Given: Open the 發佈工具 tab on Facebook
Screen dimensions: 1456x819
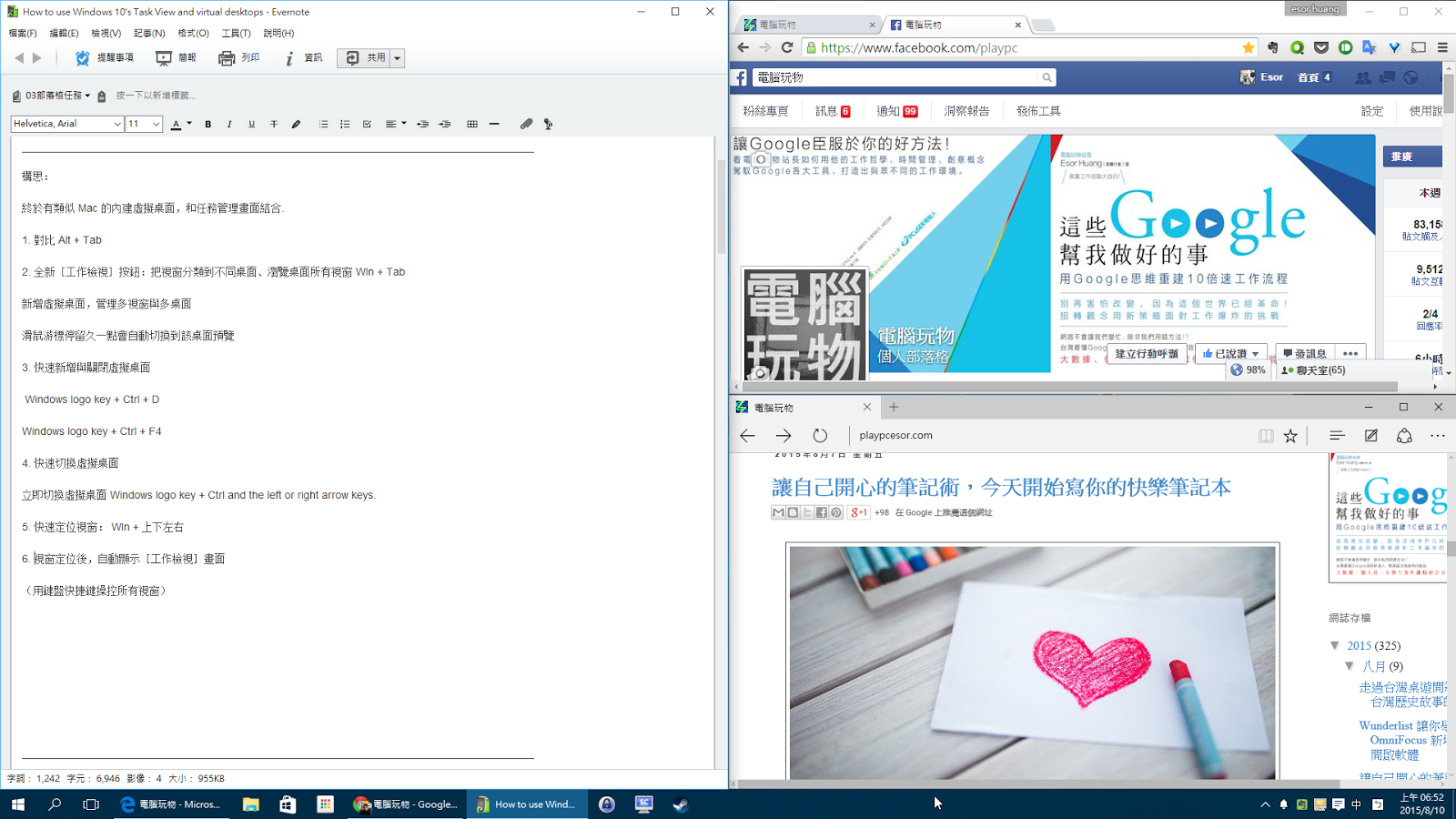Looking at the screenshot, I should point(1038,111).
